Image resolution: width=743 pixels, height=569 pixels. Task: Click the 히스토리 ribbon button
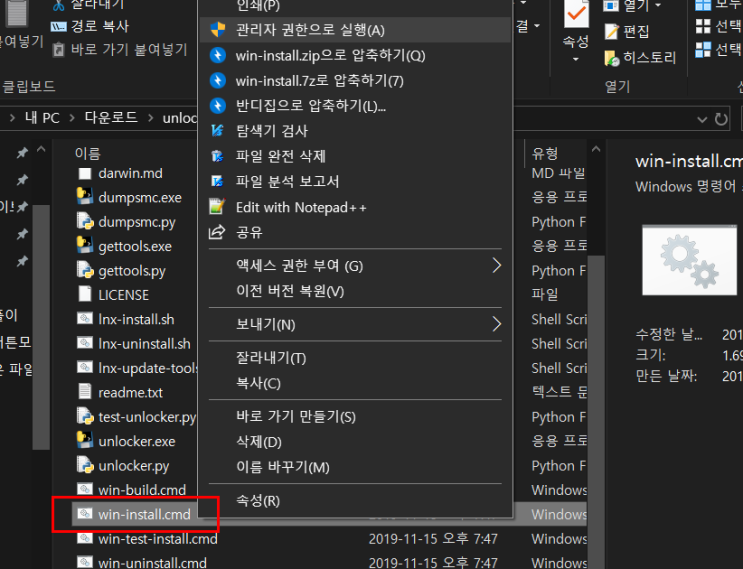tap(640, 58)
